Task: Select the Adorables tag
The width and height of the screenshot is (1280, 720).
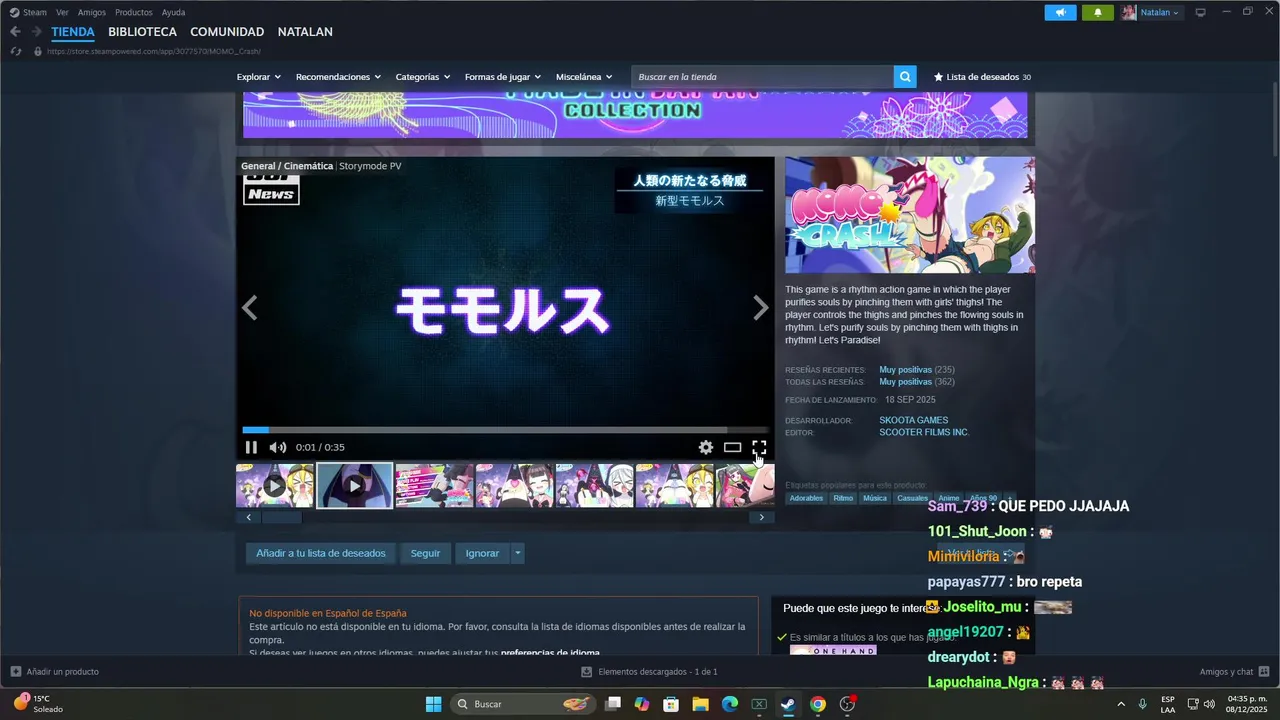Action: point(806,498)
